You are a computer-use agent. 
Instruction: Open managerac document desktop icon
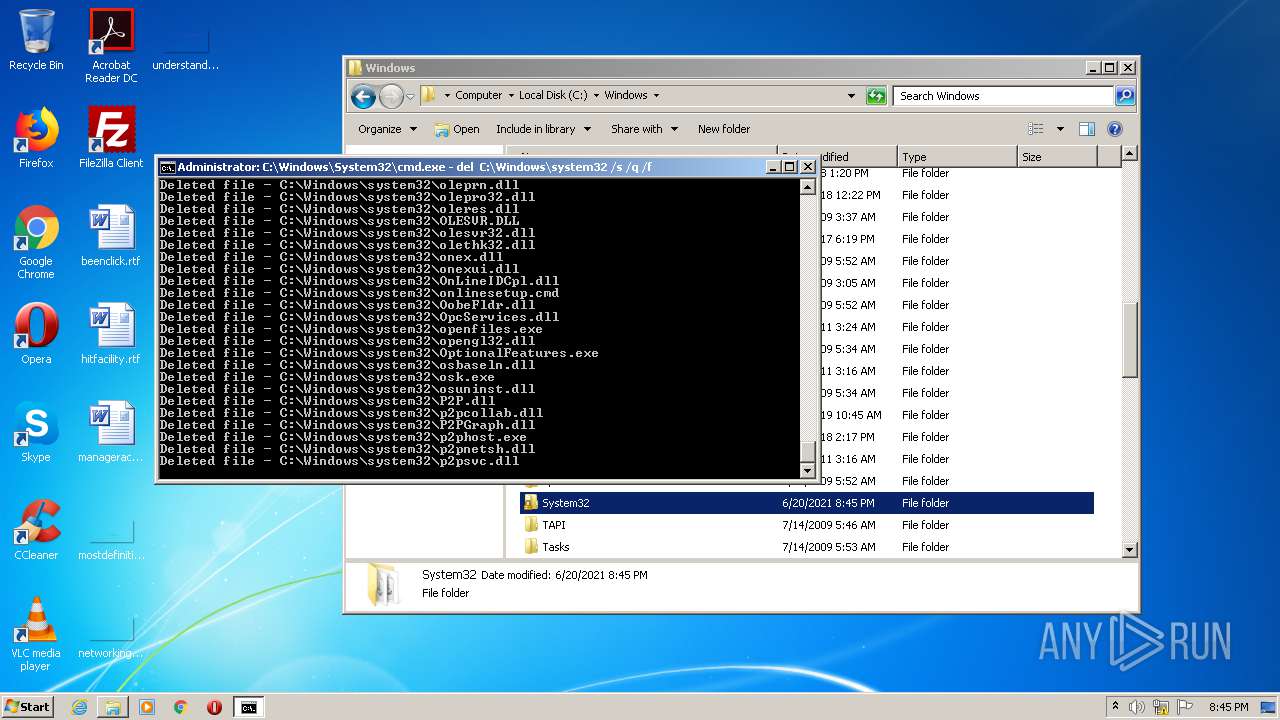pos(111,432)
